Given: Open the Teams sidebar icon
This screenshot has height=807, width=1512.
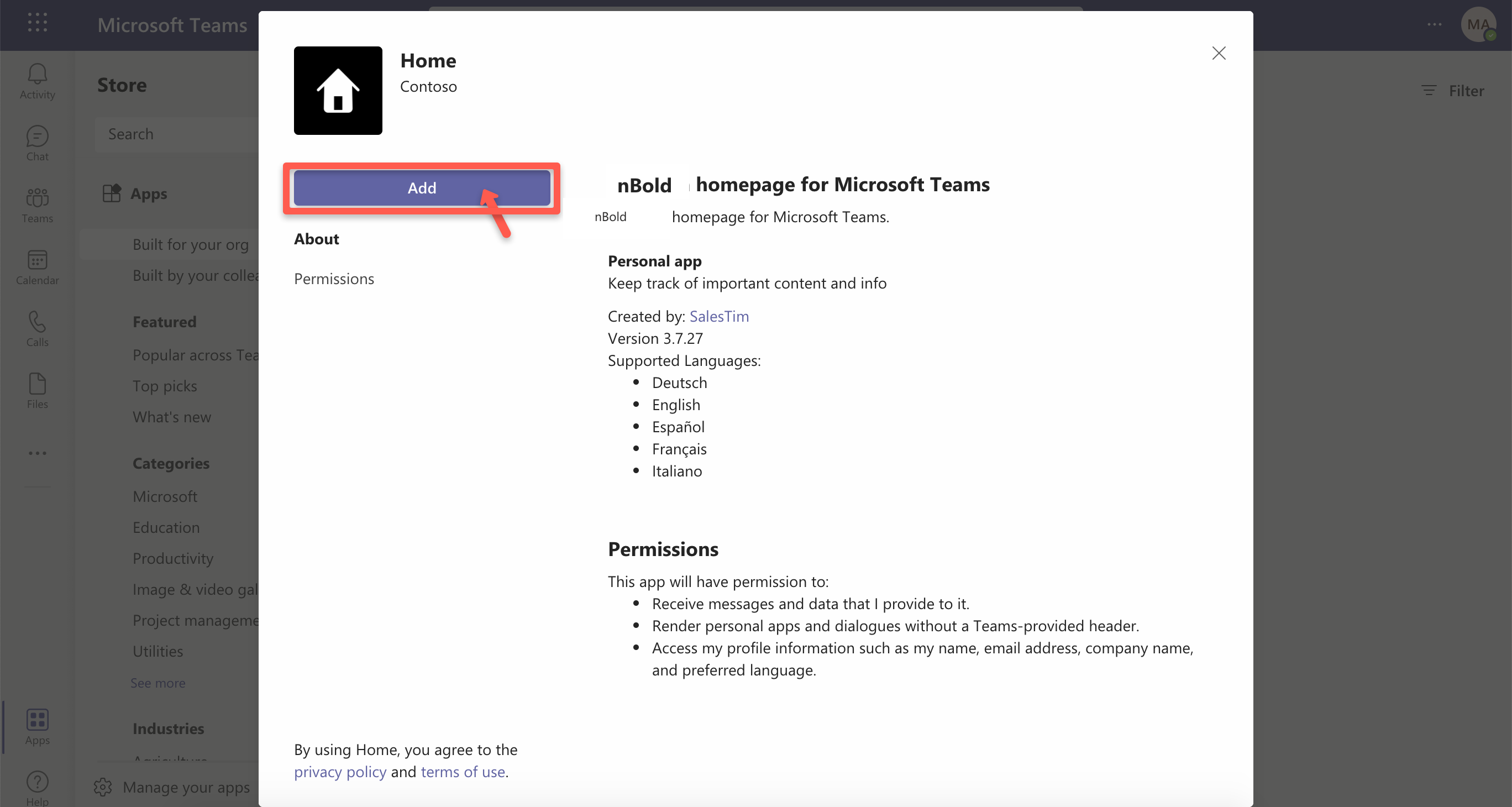Looking at the screenshot, I should (x=37, y=205).
